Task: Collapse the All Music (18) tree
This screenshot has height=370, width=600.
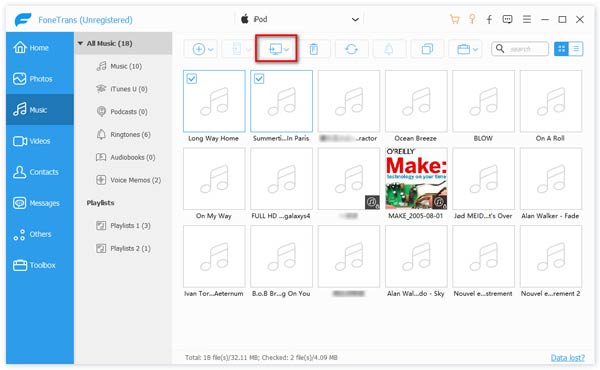Action: click(x=80, y=43)
